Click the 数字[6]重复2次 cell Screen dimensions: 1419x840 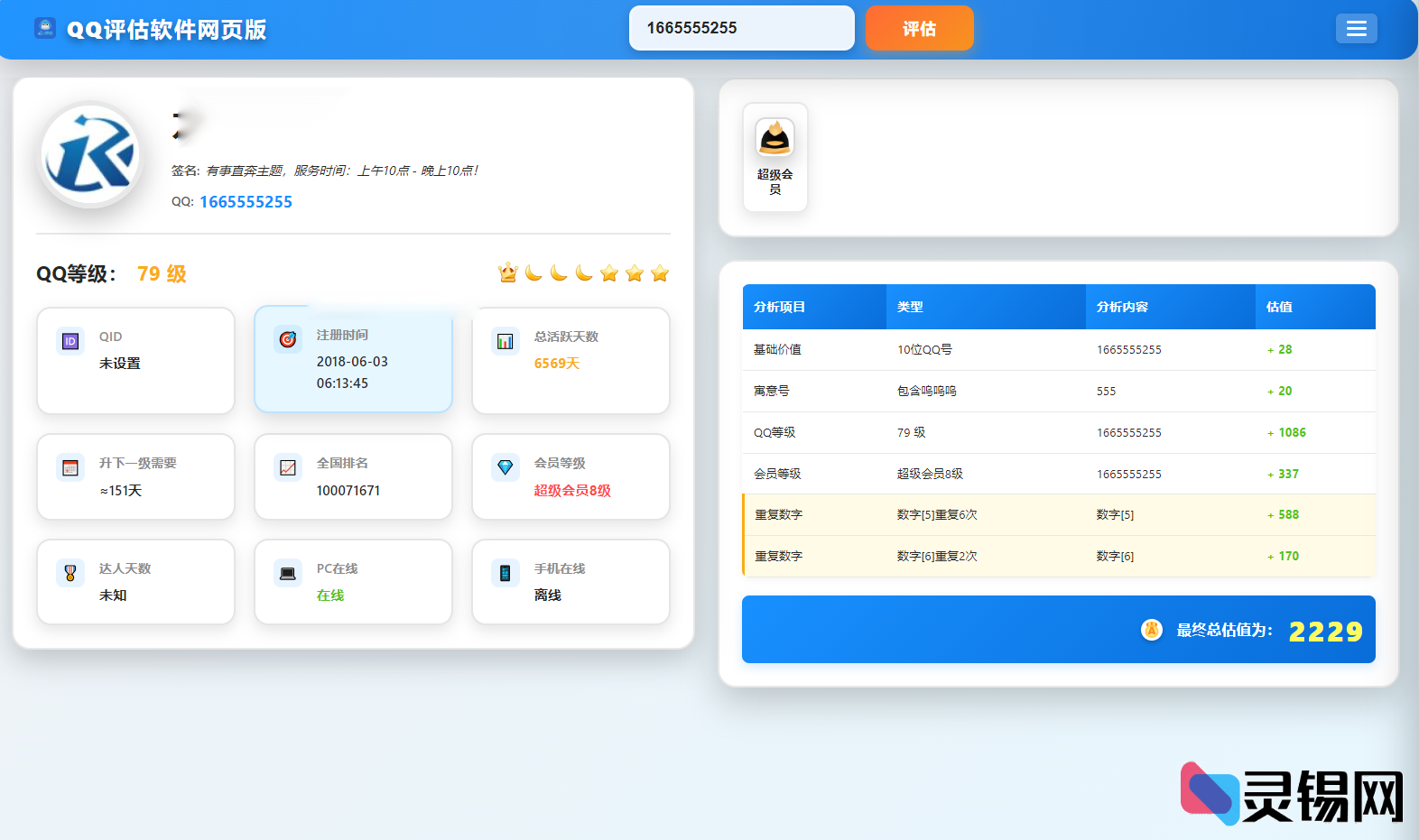click(937, 556)
